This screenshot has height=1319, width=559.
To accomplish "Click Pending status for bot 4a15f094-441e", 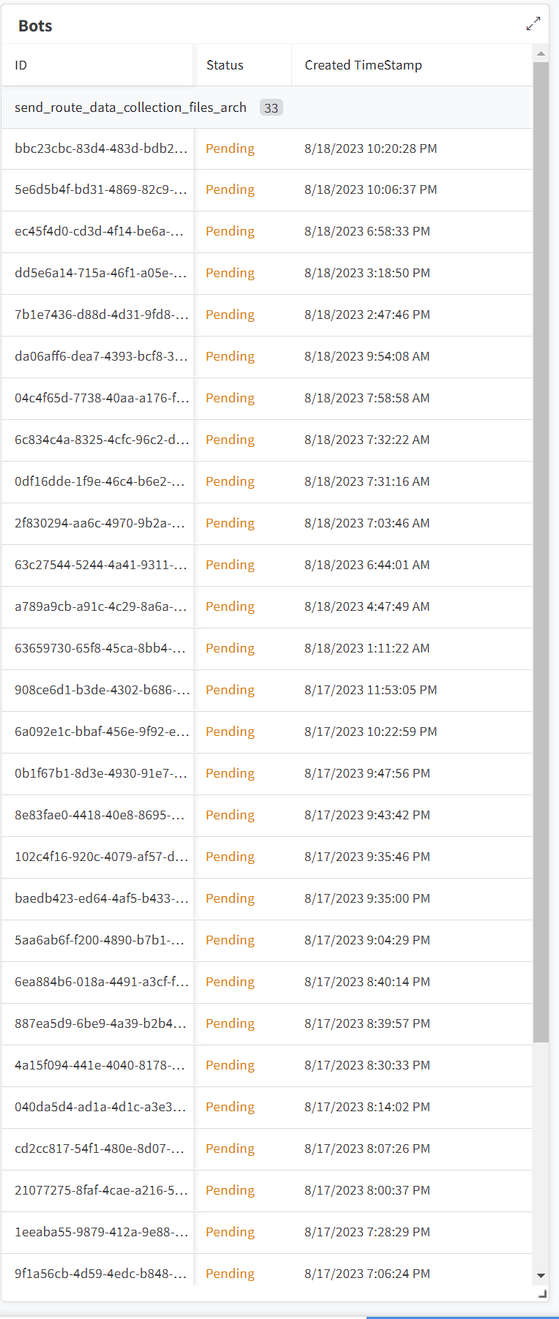I will 230,1066.
